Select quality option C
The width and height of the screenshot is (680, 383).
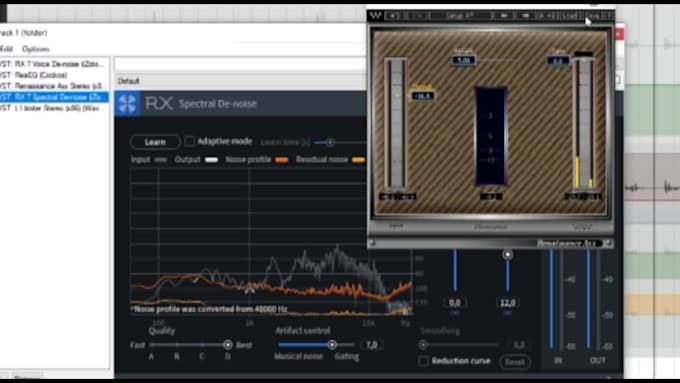[202, 356]
